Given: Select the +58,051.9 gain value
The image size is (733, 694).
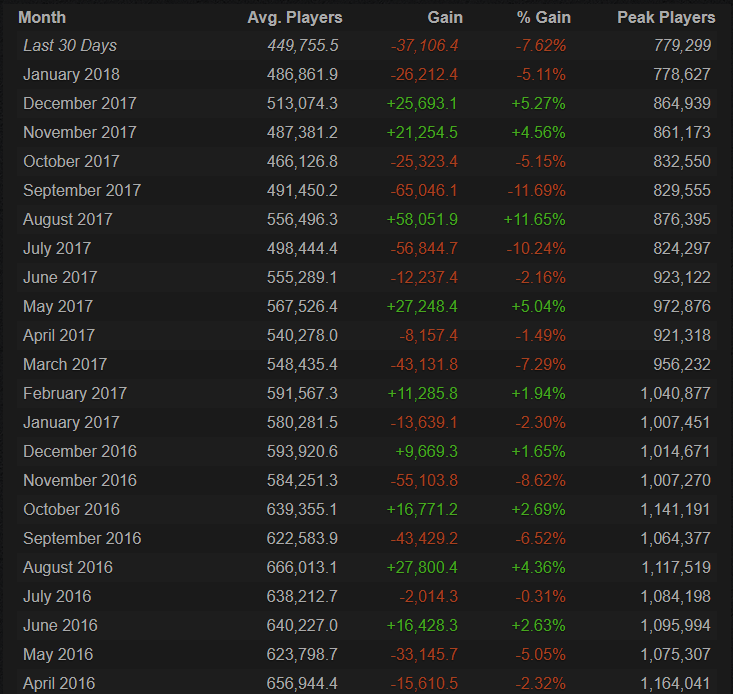Looking at the screenshot, I should [x=425, y=219].
